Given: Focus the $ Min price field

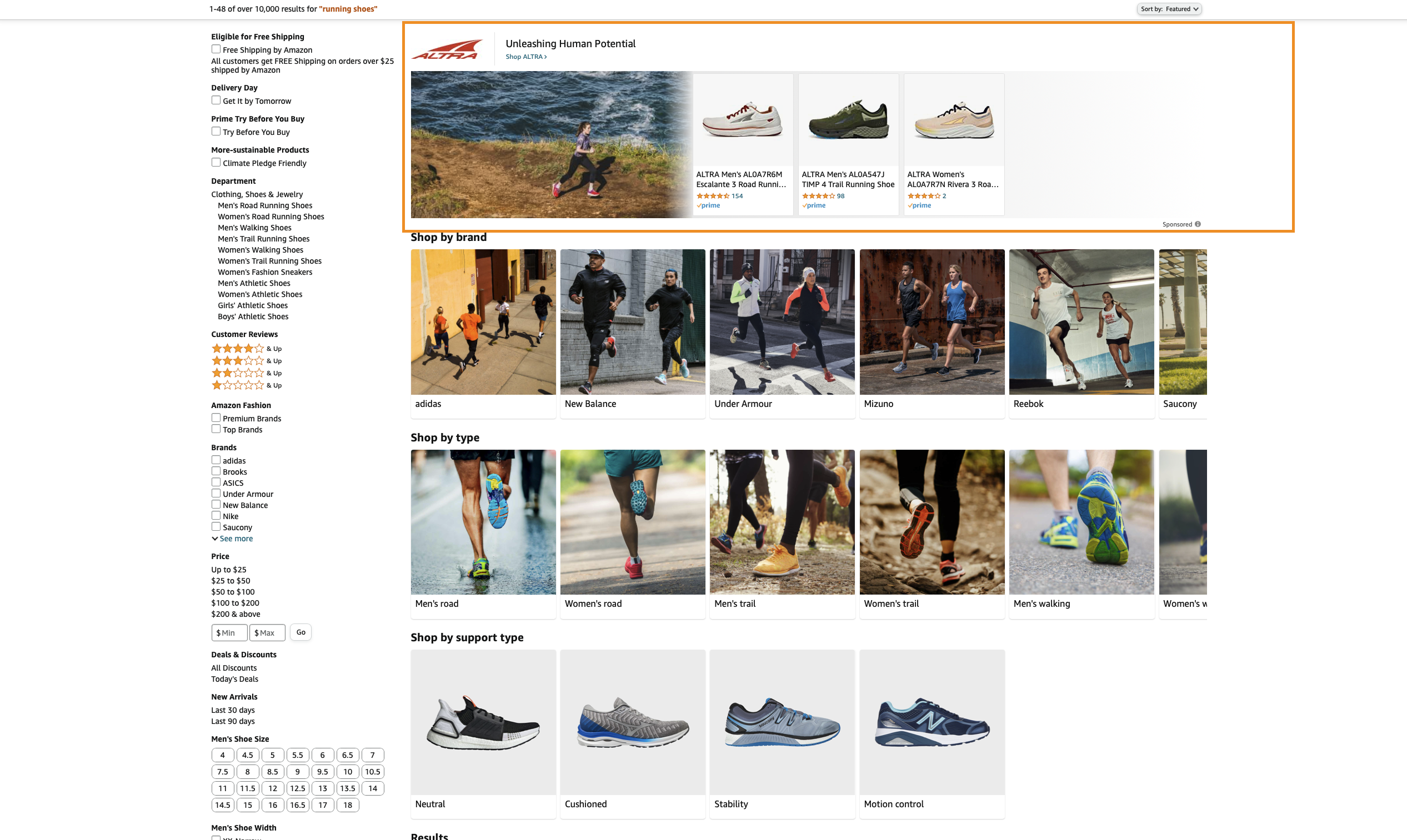Looking at the screenshot, I should [x=229, y=633].
